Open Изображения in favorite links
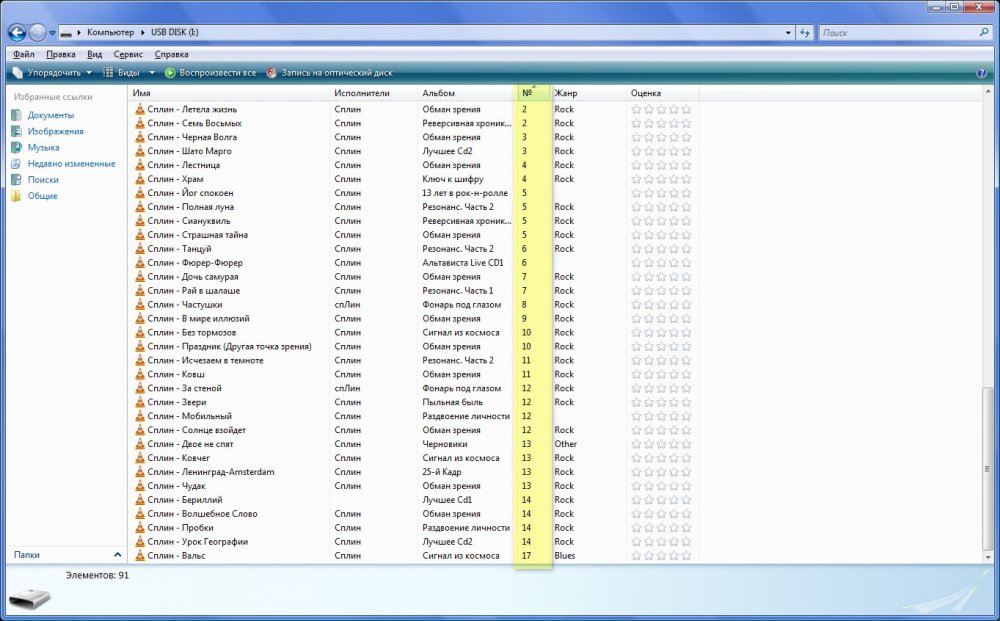Viewport: 1000px width, 621px height. [x=55, y=131]
